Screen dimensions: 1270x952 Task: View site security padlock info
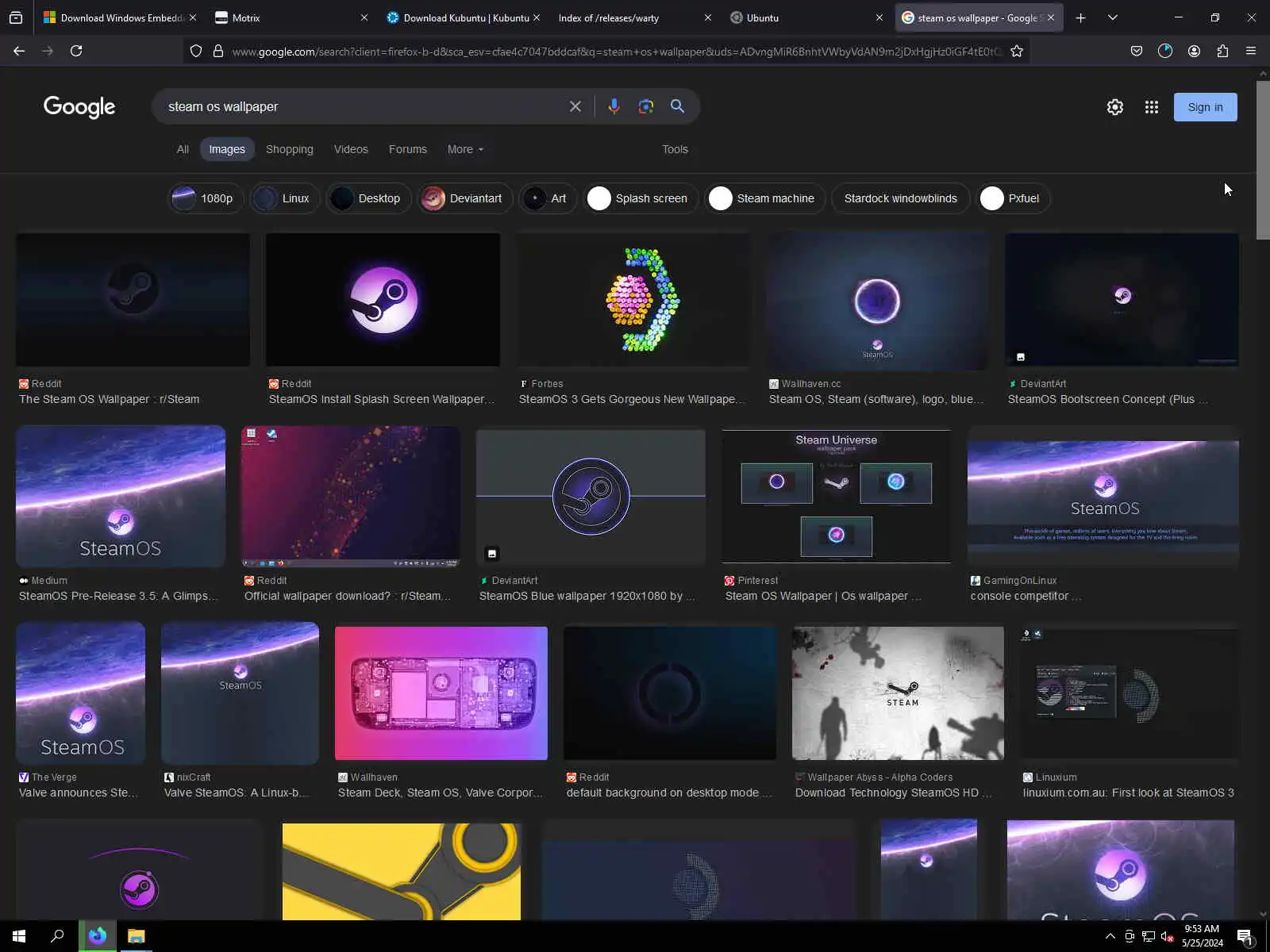pos(218,51)
